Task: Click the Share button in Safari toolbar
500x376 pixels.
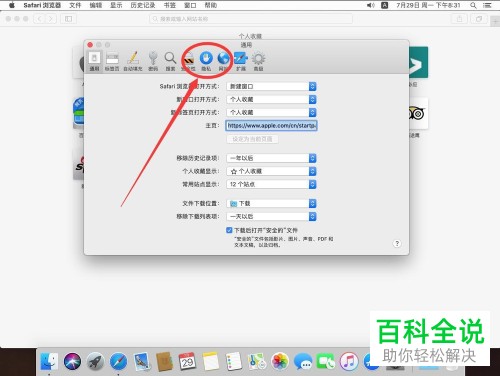Action: pos(459,19)
